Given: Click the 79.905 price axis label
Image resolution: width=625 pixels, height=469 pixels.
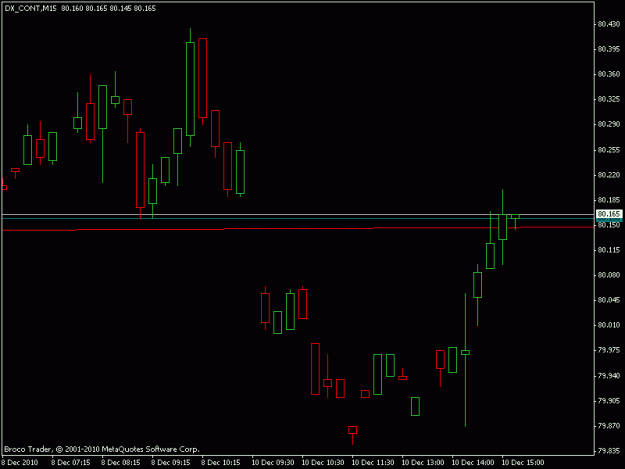Looking at the screenshot, I should (609, 401).
